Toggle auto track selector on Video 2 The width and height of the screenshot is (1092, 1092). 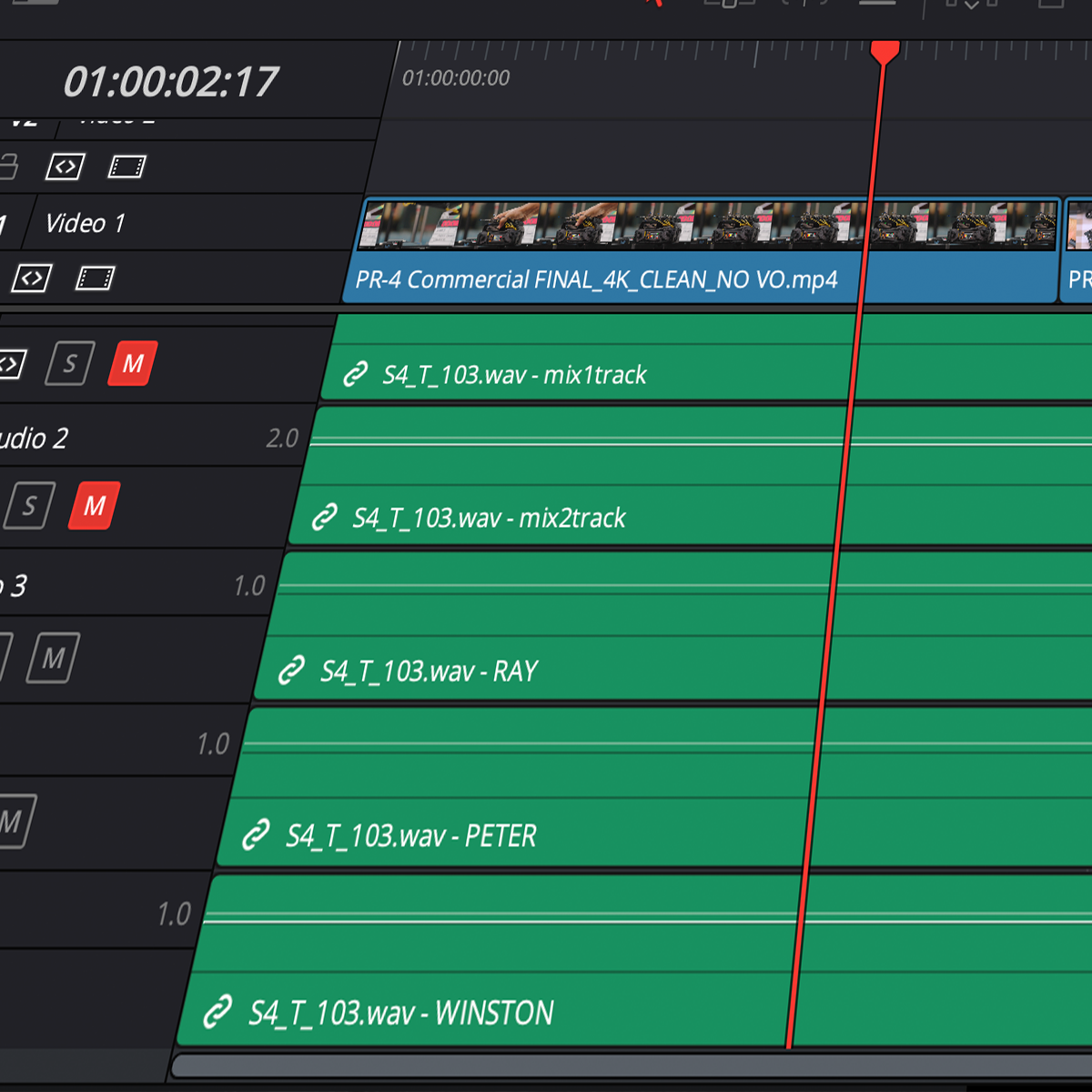point(66,167)
